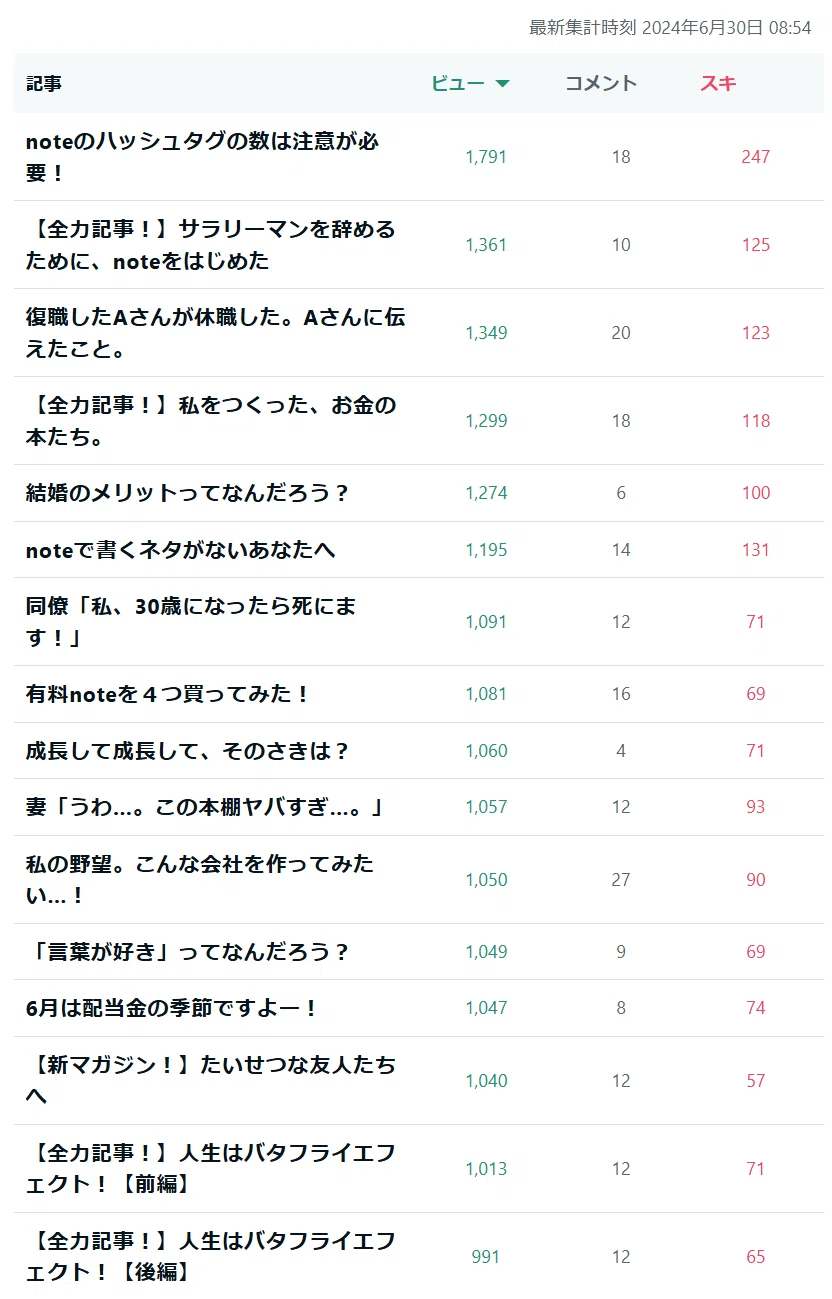Open article 私をつくった、お金の本たち

(x=210, y=421)
